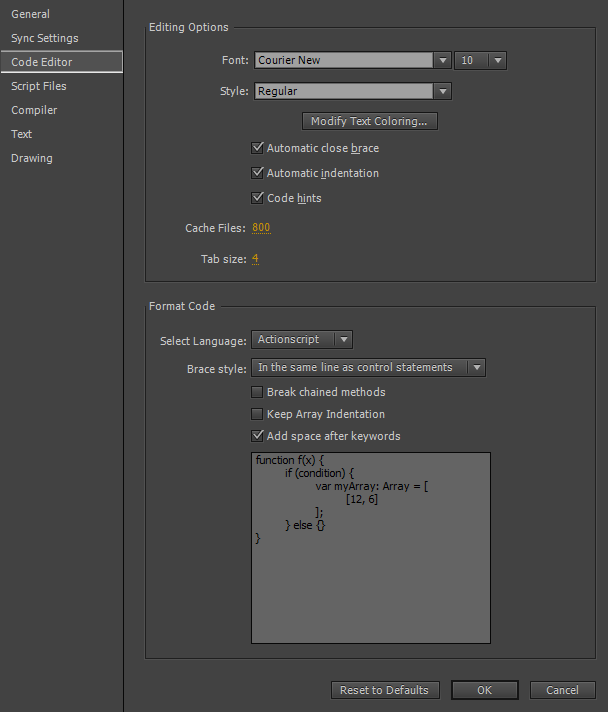Click the Break chained methods label

pos(326,392)
